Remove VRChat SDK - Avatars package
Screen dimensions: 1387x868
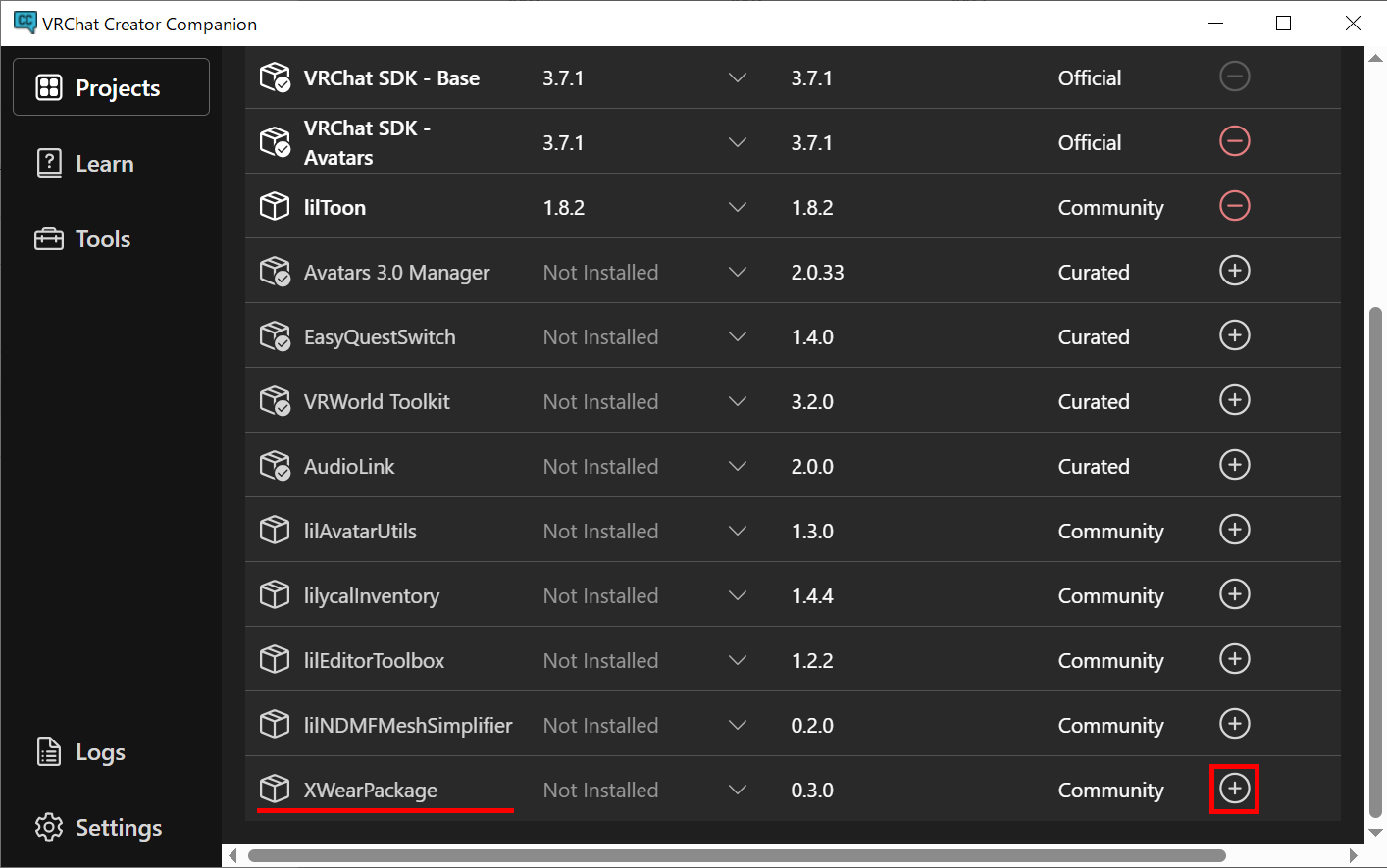tap(1234, 141)
